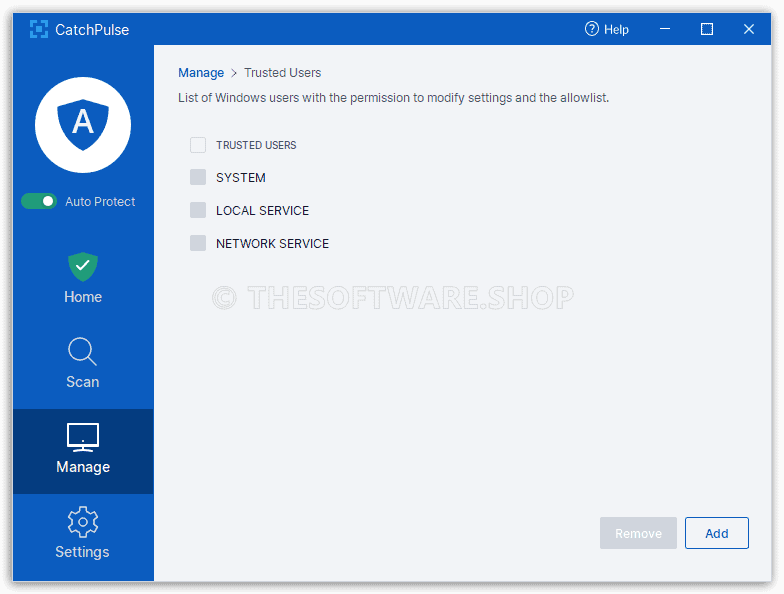
Task: Click the Manage breadcrumb link
Action: [201, 73]
